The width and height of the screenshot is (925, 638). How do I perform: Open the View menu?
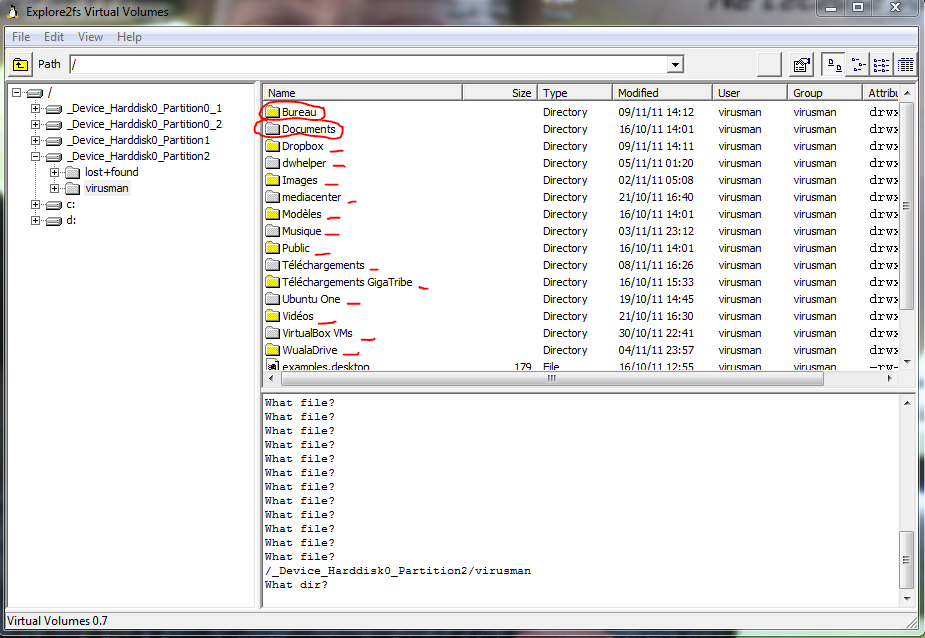pos(90,37)
